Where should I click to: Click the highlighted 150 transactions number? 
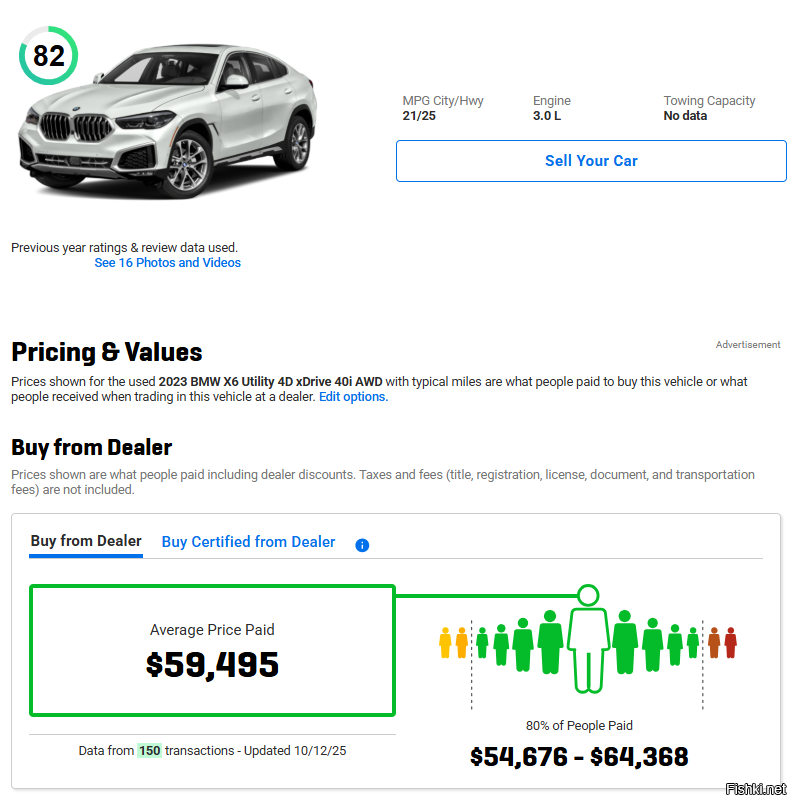pos(149,751)
